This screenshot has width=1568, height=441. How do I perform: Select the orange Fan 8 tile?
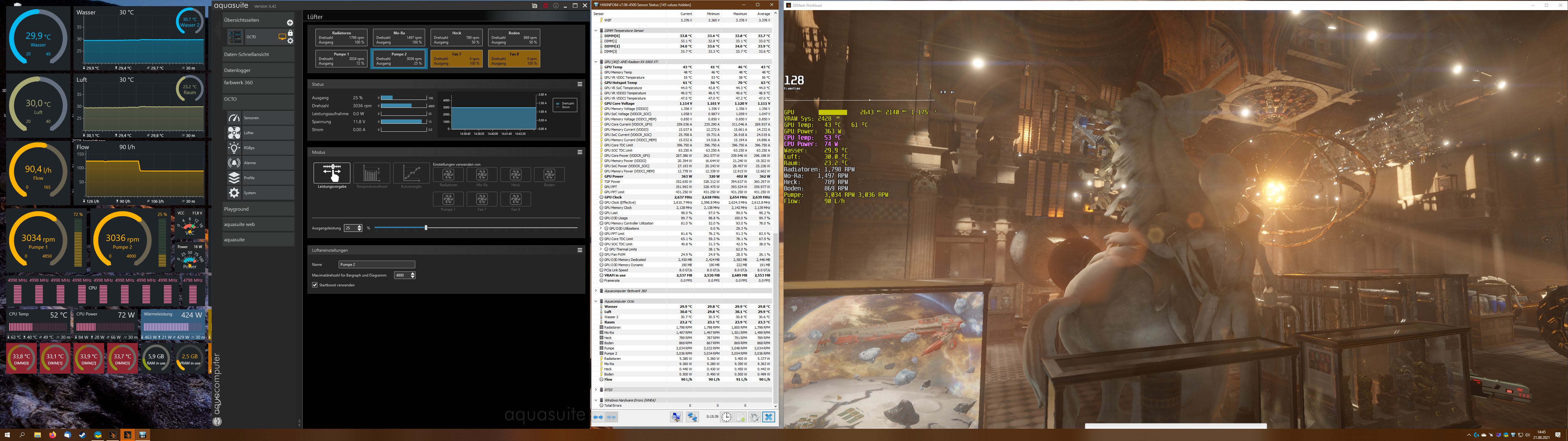pyautogui.click(x=514, y=58)
